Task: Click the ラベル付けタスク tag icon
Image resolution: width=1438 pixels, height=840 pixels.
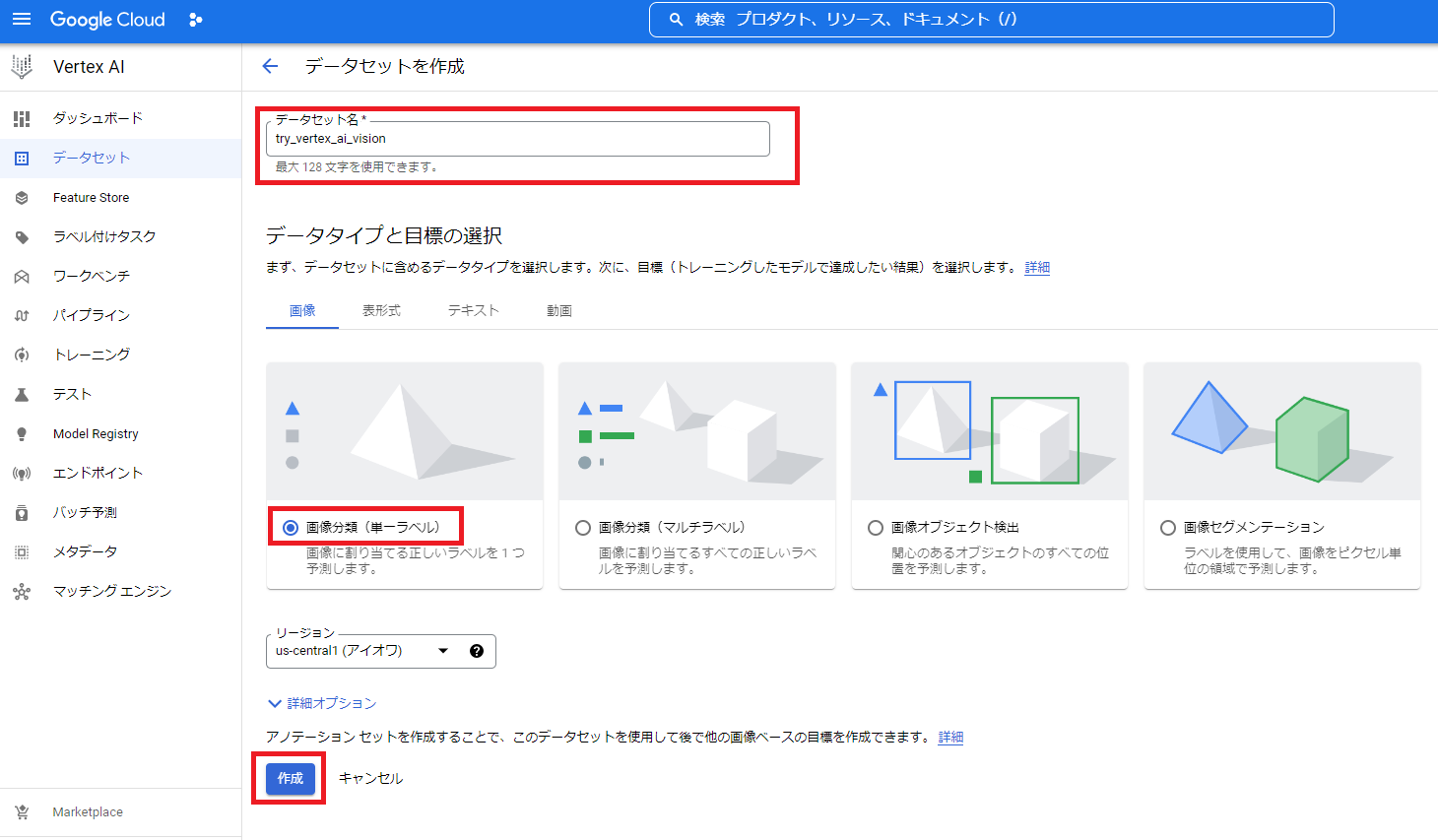Action: [x=22, y=237]
